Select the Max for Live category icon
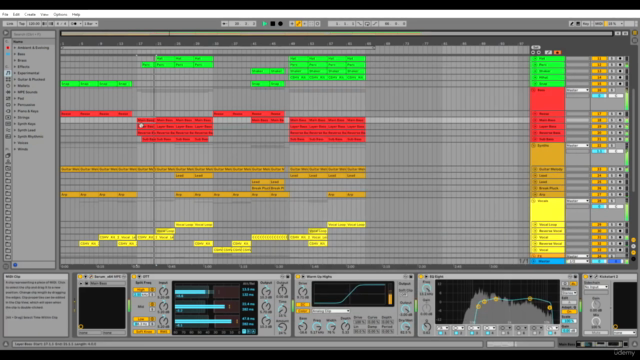The image size is (640, 360). [x=8, y=105]
